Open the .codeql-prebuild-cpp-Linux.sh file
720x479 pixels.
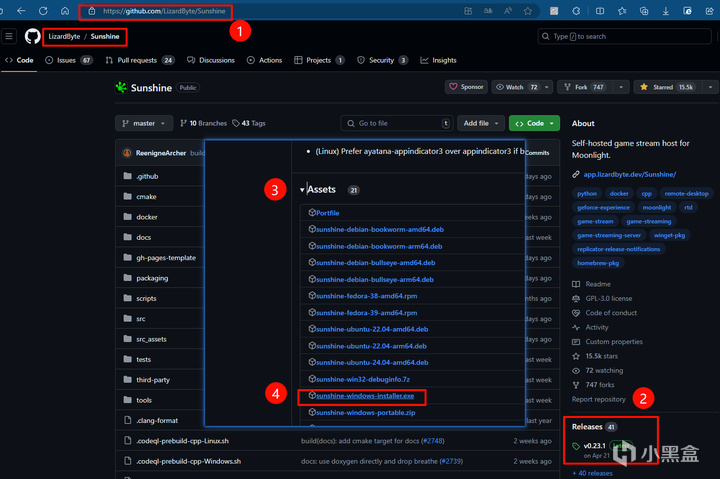(182, 441)
